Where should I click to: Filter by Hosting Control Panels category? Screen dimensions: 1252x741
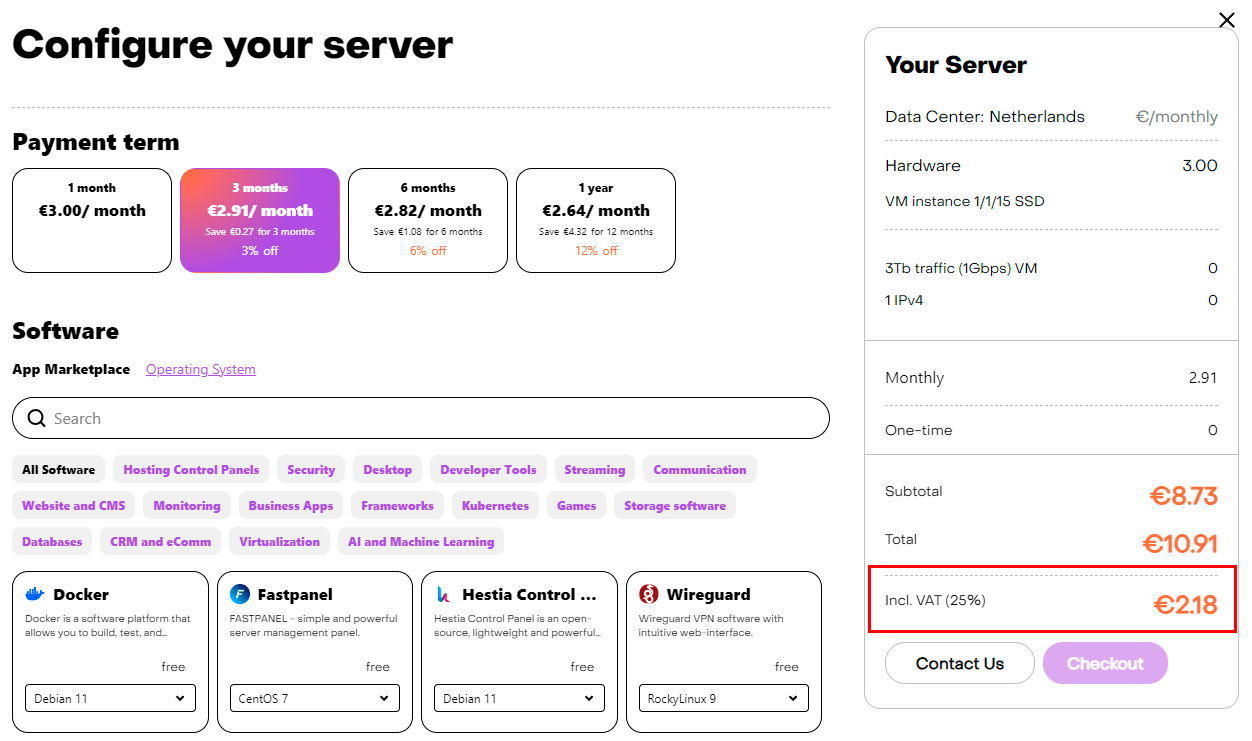(x=191, y=469)
